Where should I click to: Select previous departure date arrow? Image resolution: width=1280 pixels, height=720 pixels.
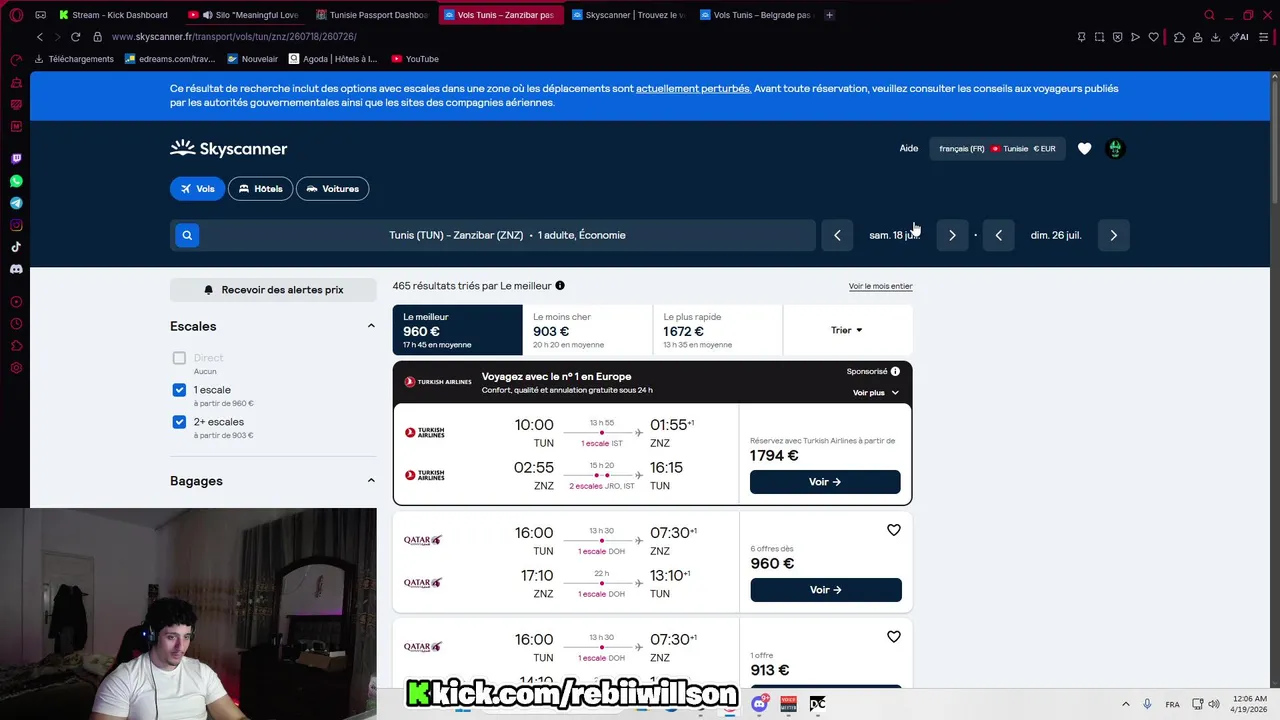click(837, 235)
